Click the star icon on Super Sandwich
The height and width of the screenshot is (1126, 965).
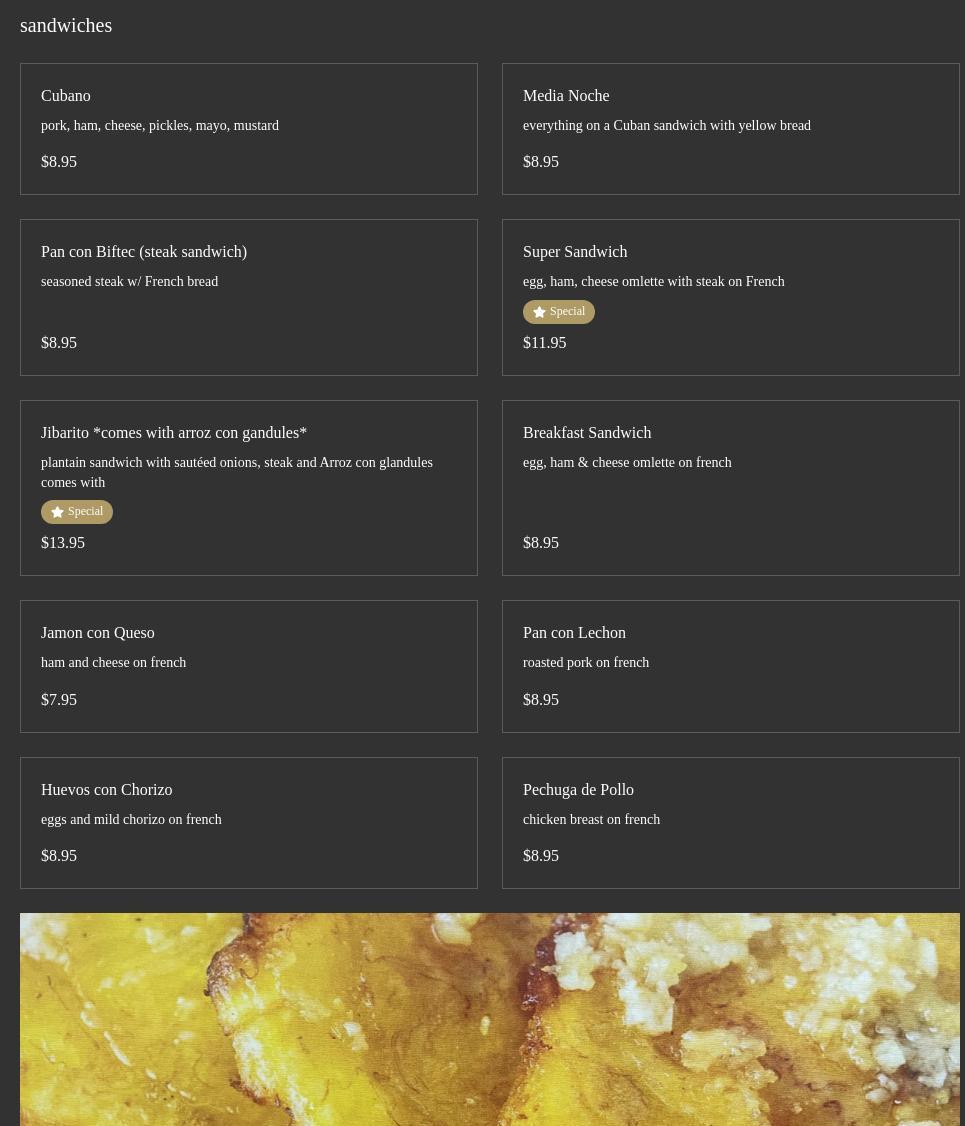click(x=539, y=312)
